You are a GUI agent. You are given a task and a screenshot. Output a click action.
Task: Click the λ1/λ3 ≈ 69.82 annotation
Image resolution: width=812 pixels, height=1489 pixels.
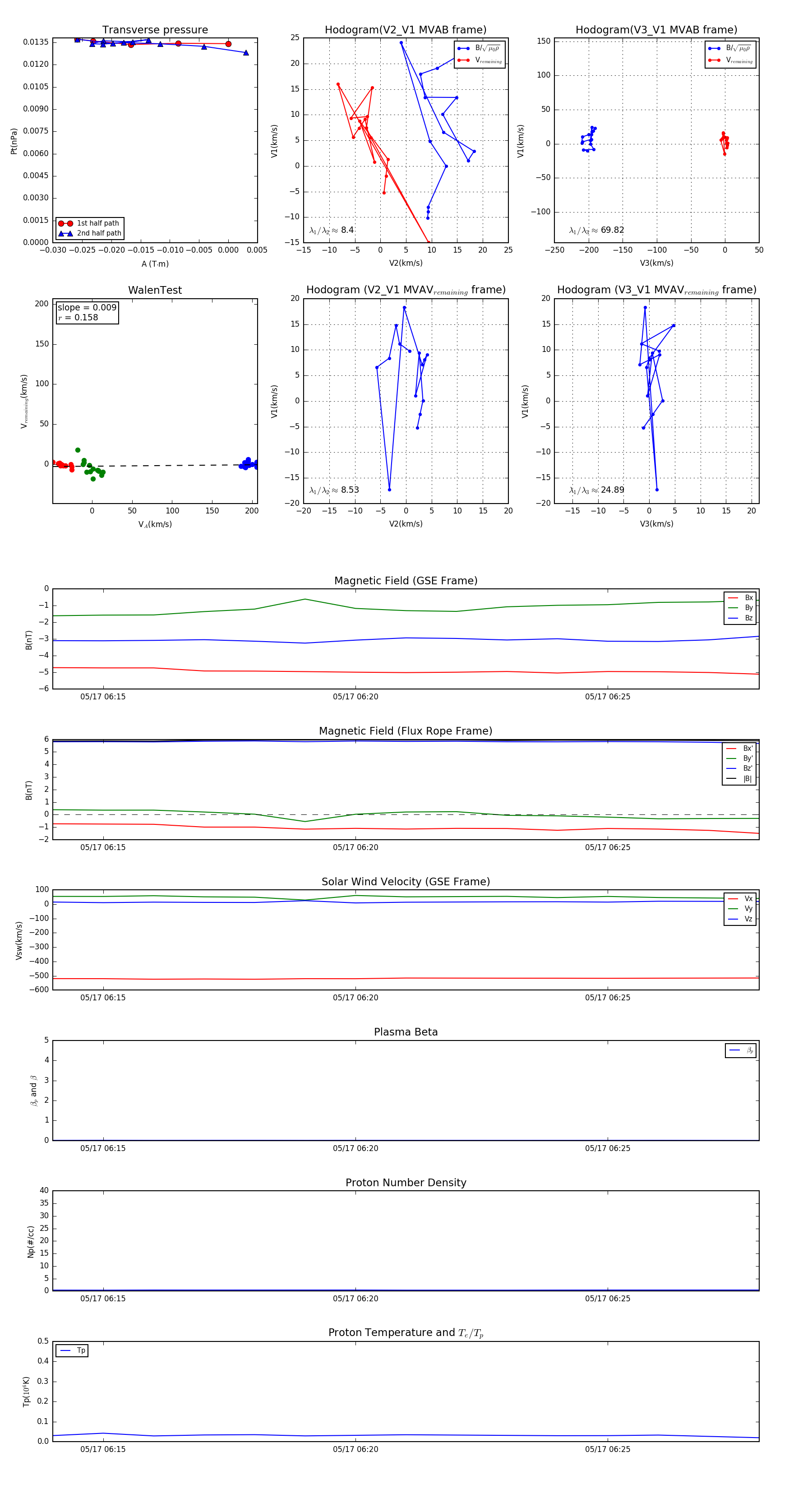click(x=596, y=230)
